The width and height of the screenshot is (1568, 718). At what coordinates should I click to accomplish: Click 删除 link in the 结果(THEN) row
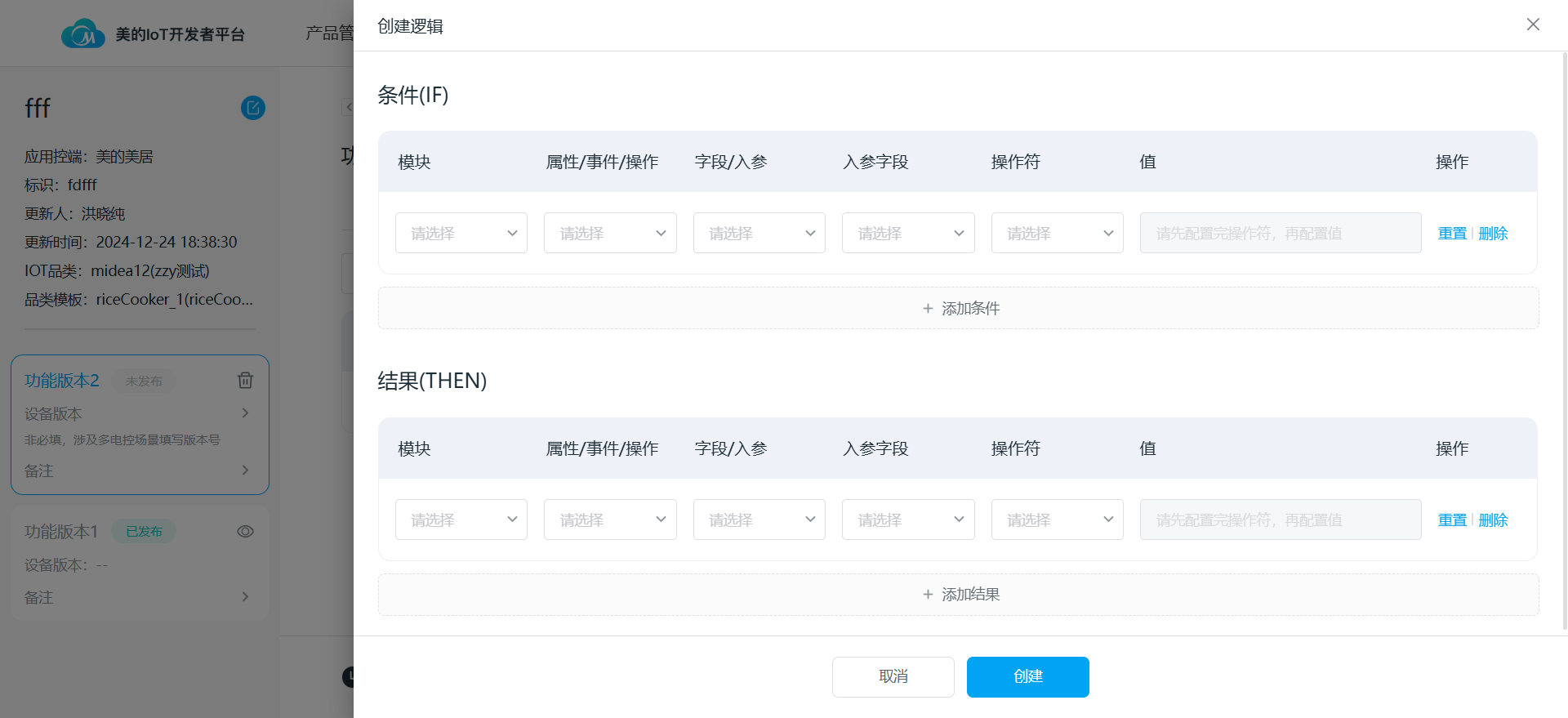1493,520
